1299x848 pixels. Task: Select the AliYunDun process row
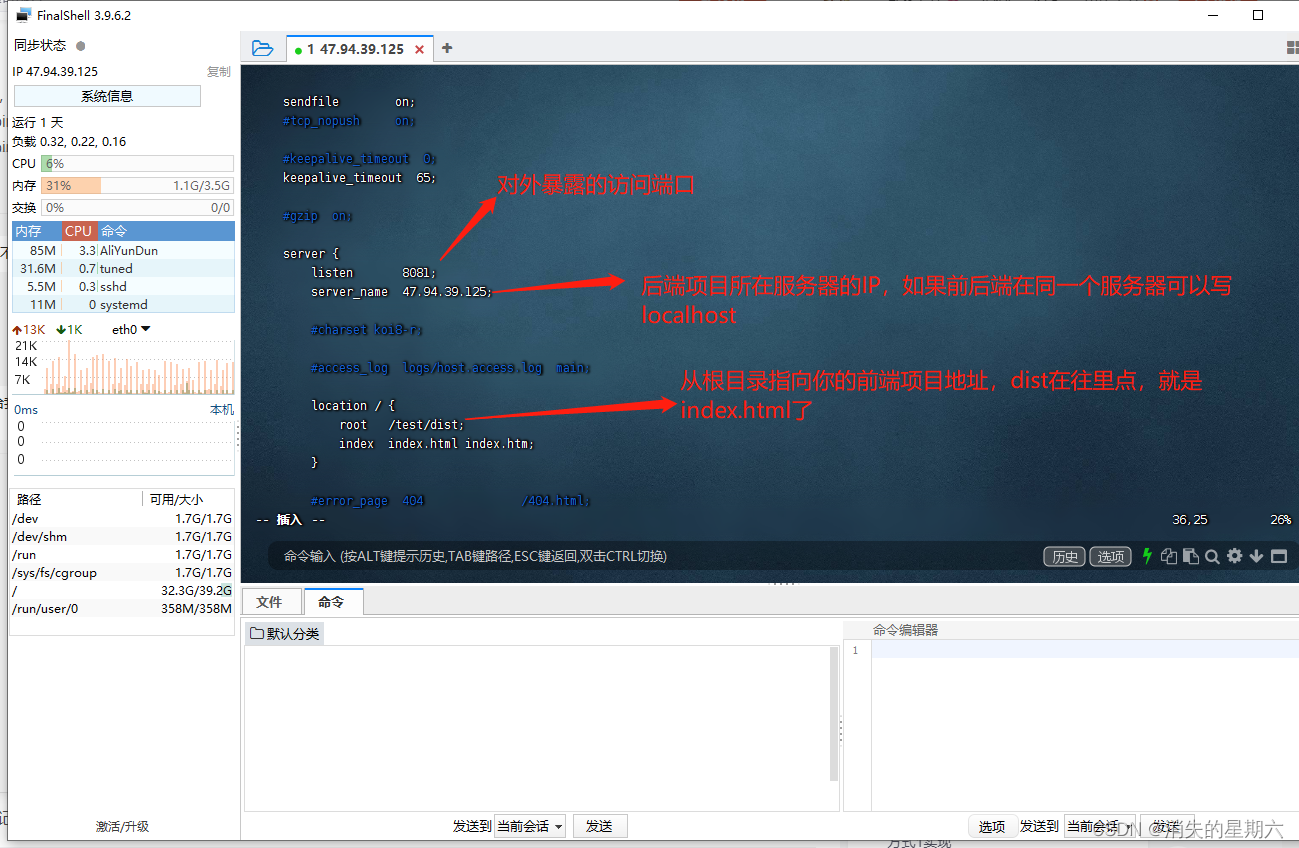click(123, 251)
